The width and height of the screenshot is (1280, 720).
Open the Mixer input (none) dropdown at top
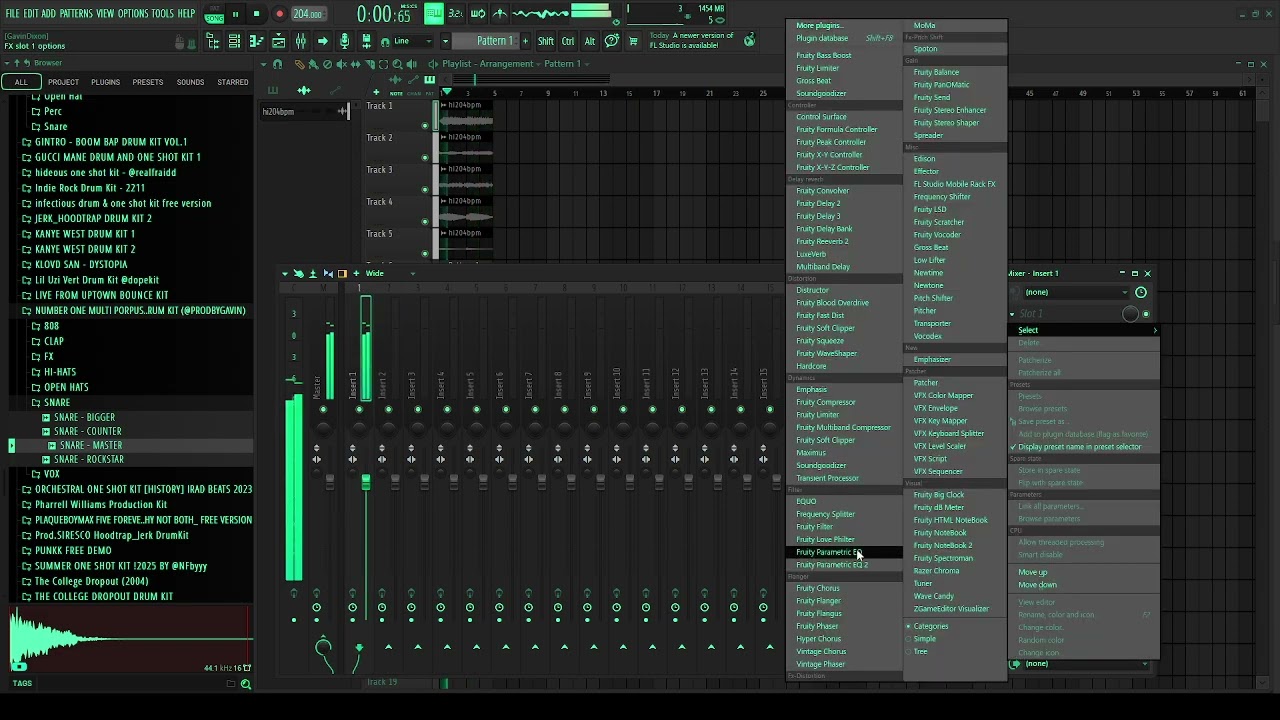[1075, 292]
